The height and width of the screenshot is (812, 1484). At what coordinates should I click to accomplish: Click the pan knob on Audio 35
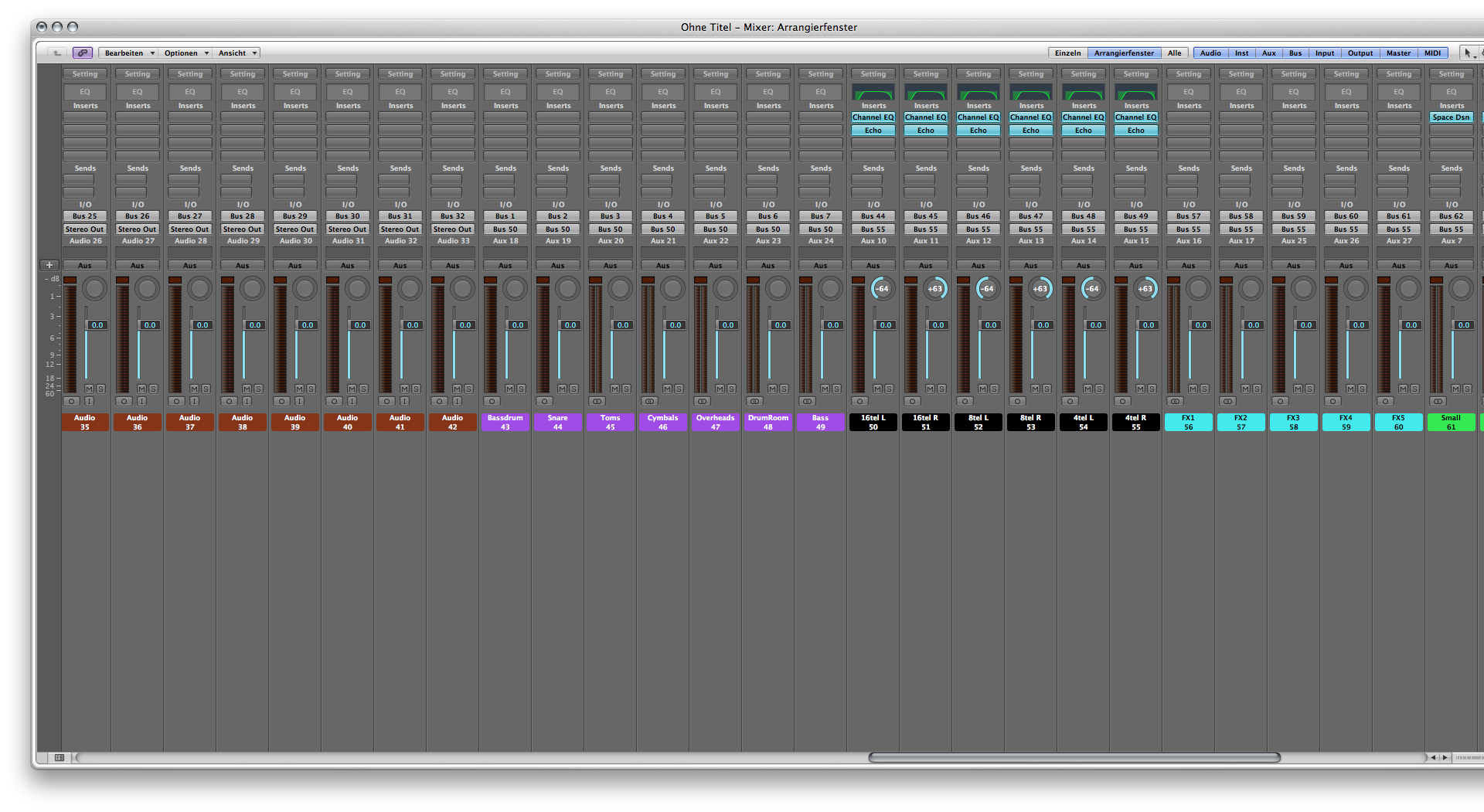[x=95, y=289]
